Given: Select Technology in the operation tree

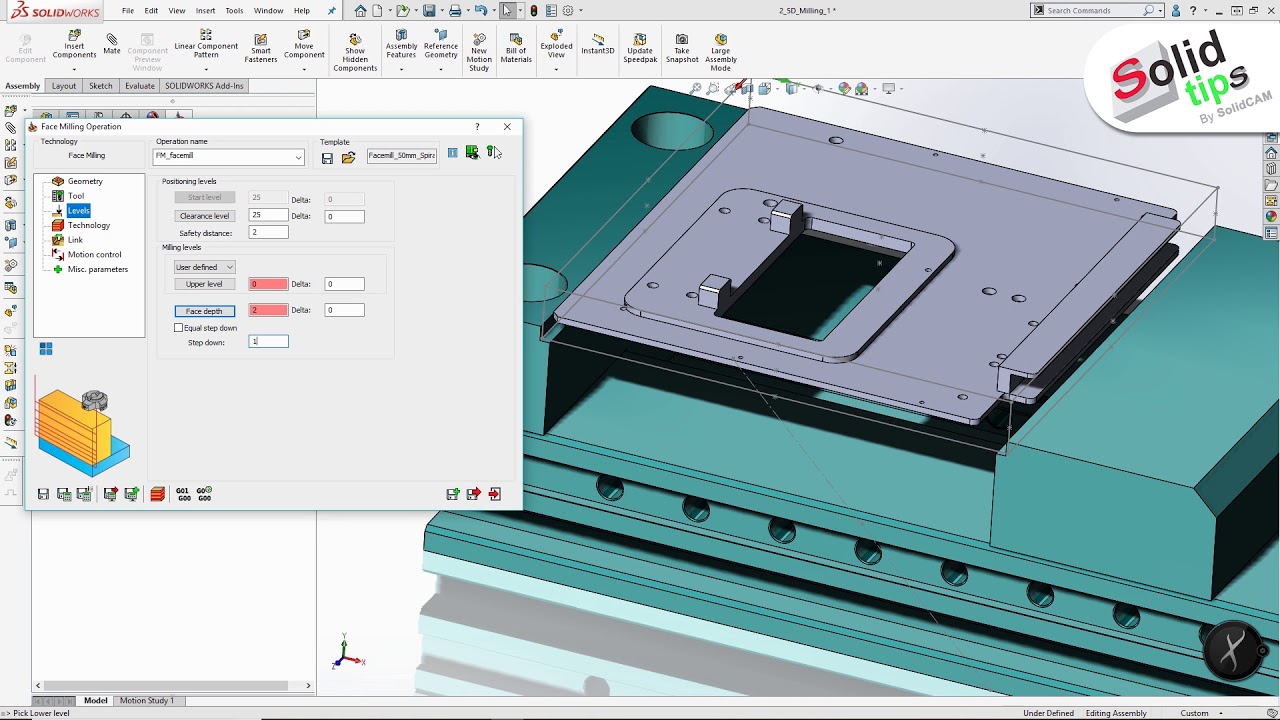Looking at the screenshot, I should tap(89, 225).
